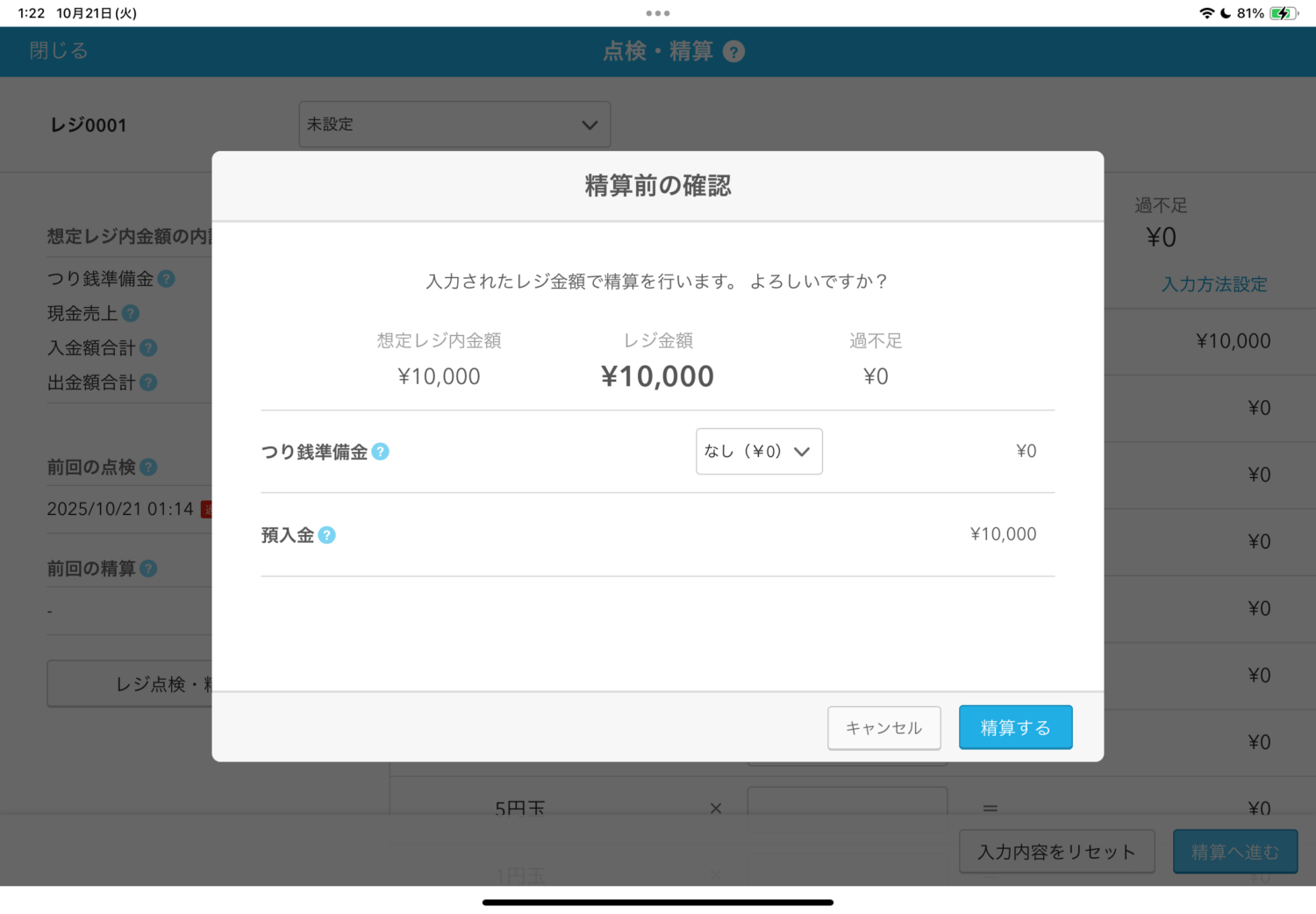Image resolution: width=1316 pixels, height=914 pixels.
Task: Click help icon next to 預入金
Action: click(326, 535)
